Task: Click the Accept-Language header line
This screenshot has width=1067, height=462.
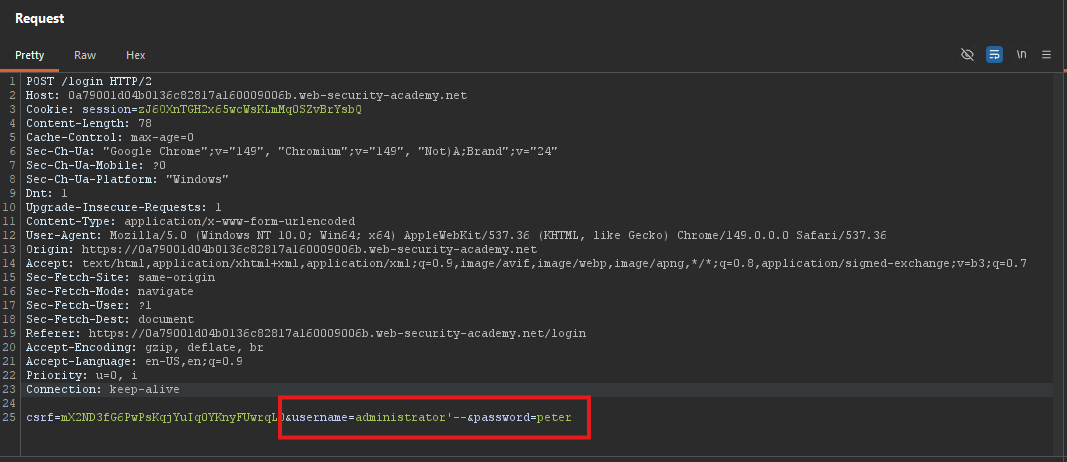Action: pos(134,361)
